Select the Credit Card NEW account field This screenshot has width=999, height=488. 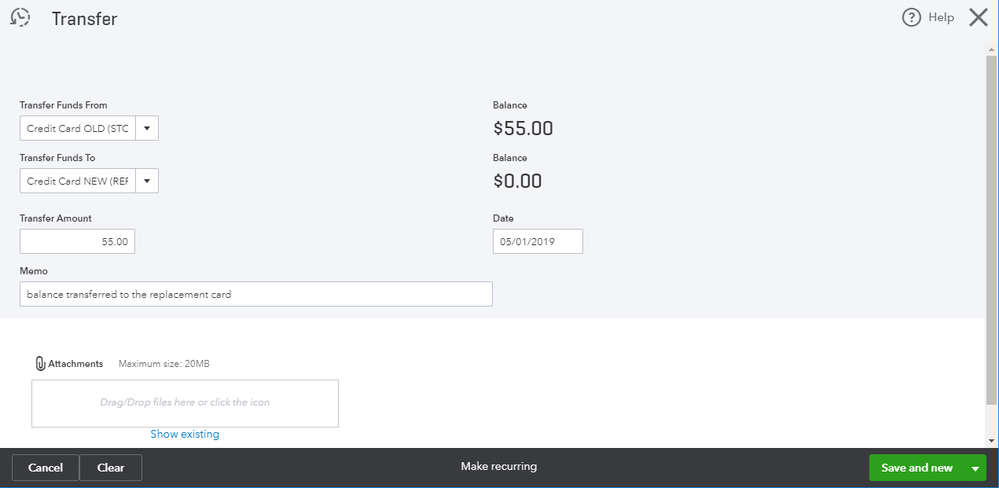pos(78,181)
